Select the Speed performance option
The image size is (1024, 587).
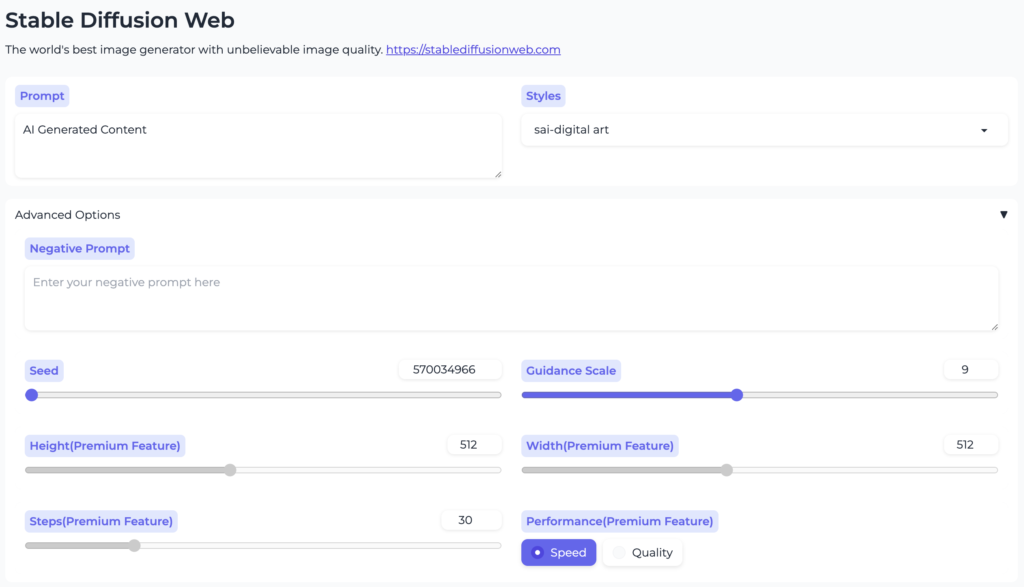coord(558,552)
